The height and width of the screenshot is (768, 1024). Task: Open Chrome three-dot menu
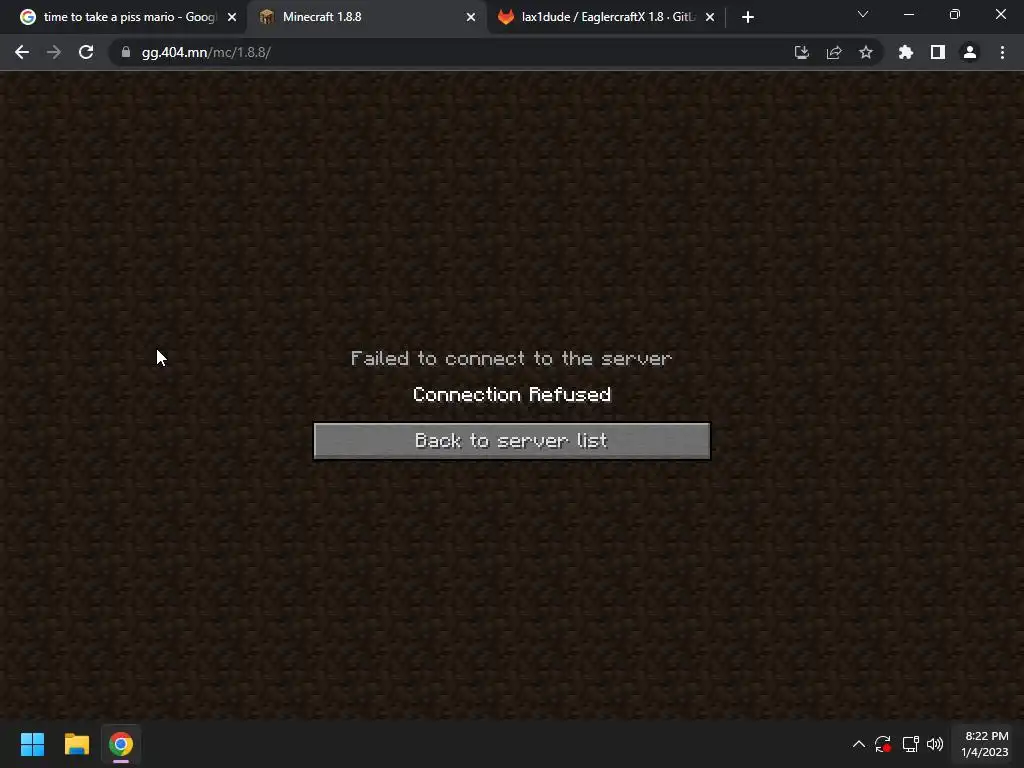pyautogui.click(x=1002, y=52)
